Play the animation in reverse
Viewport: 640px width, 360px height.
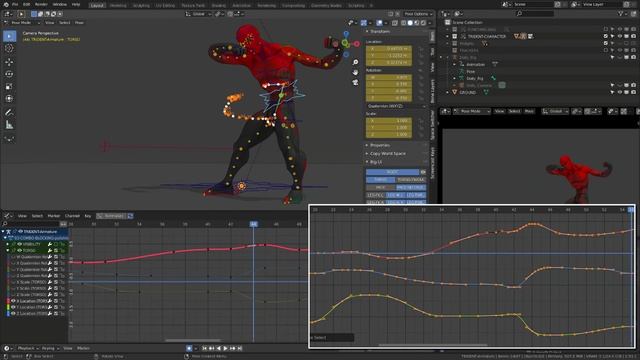[218, 349]
